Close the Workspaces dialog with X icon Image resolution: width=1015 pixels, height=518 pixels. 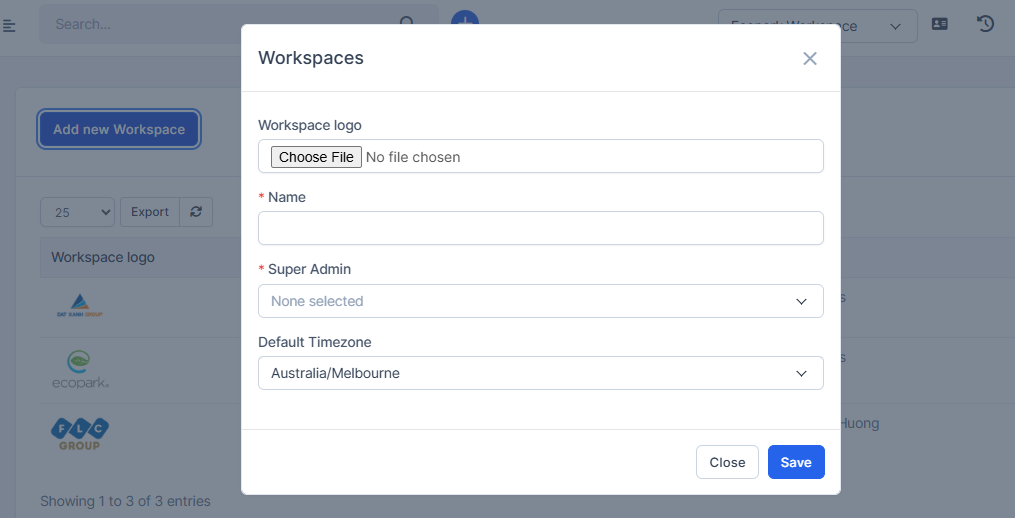[810, 58]
